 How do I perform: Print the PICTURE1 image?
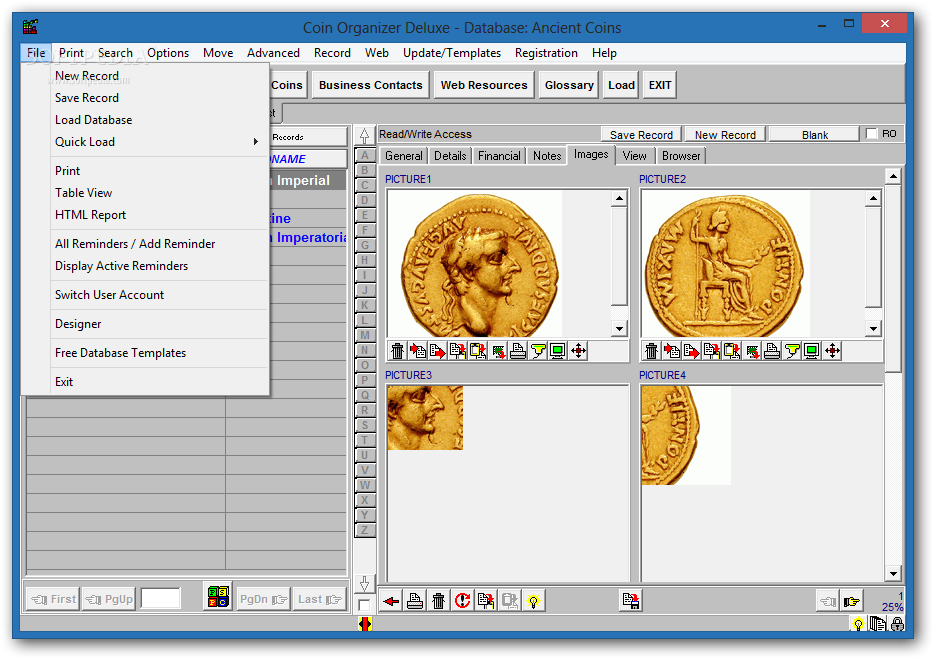point(518,351)
